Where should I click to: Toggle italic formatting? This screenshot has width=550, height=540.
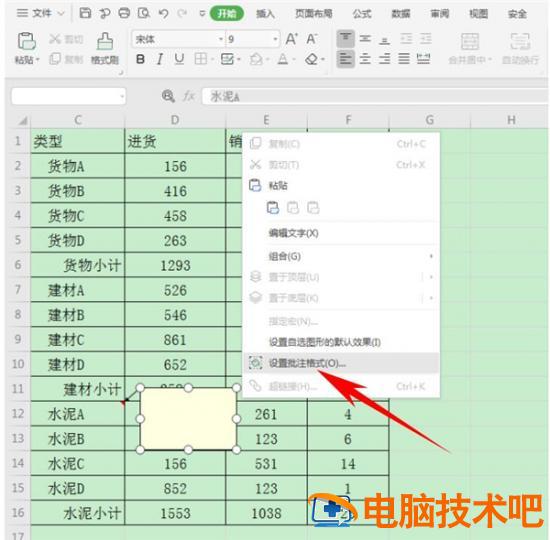point(160,59)
